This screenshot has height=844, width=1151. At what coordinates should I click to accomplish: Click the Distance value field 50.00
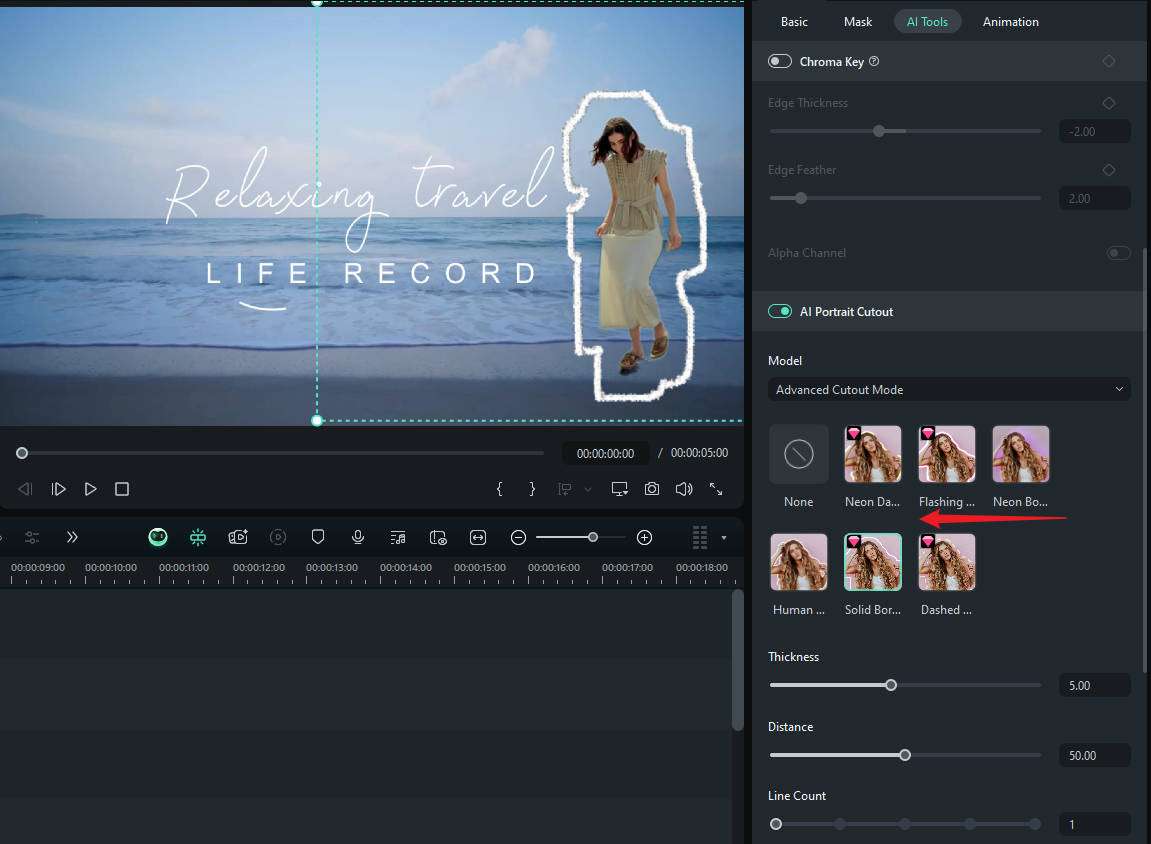coord(1094,755)
